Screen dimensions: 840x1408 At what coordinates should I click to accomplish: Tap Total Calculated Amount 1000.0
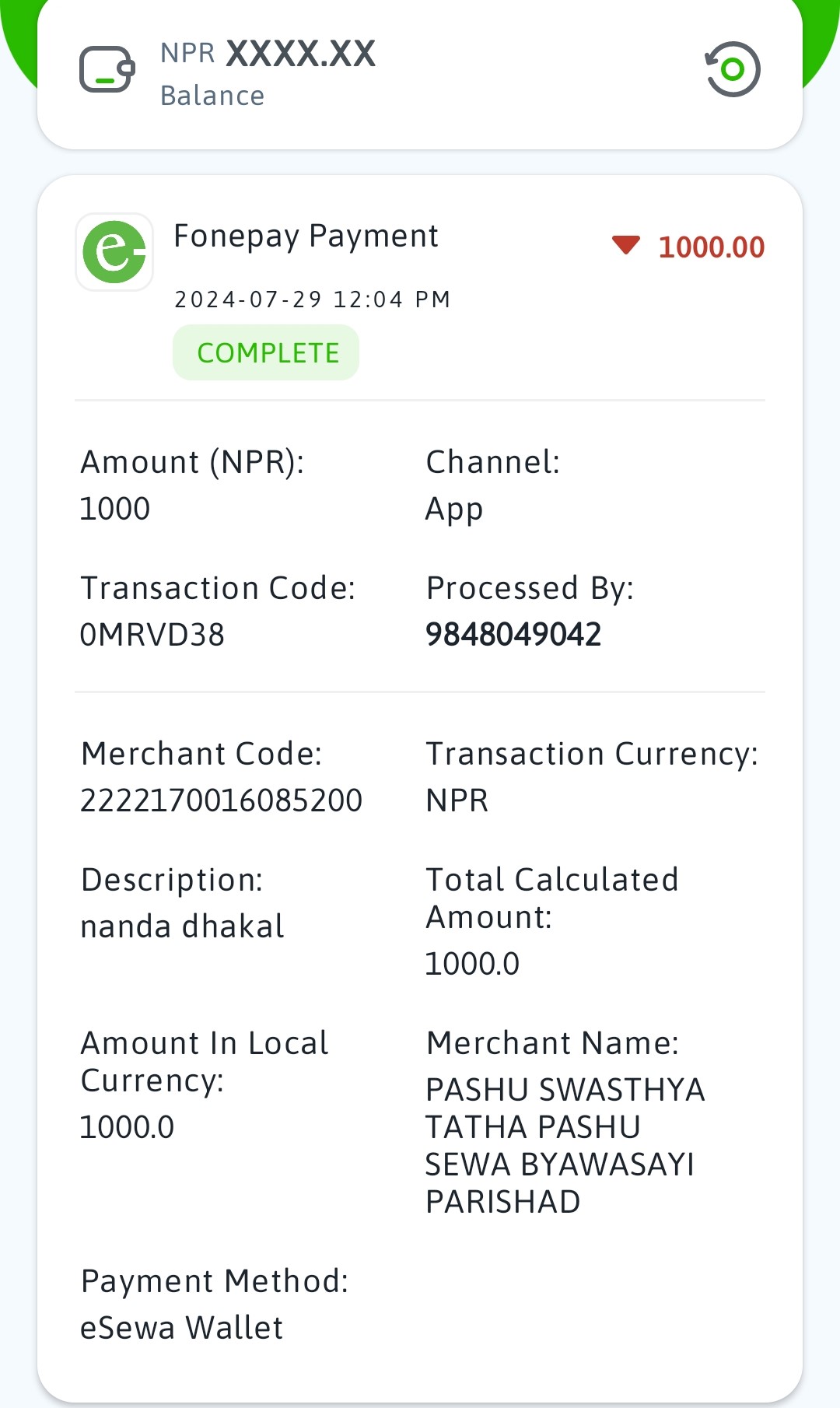pos(472,964)
